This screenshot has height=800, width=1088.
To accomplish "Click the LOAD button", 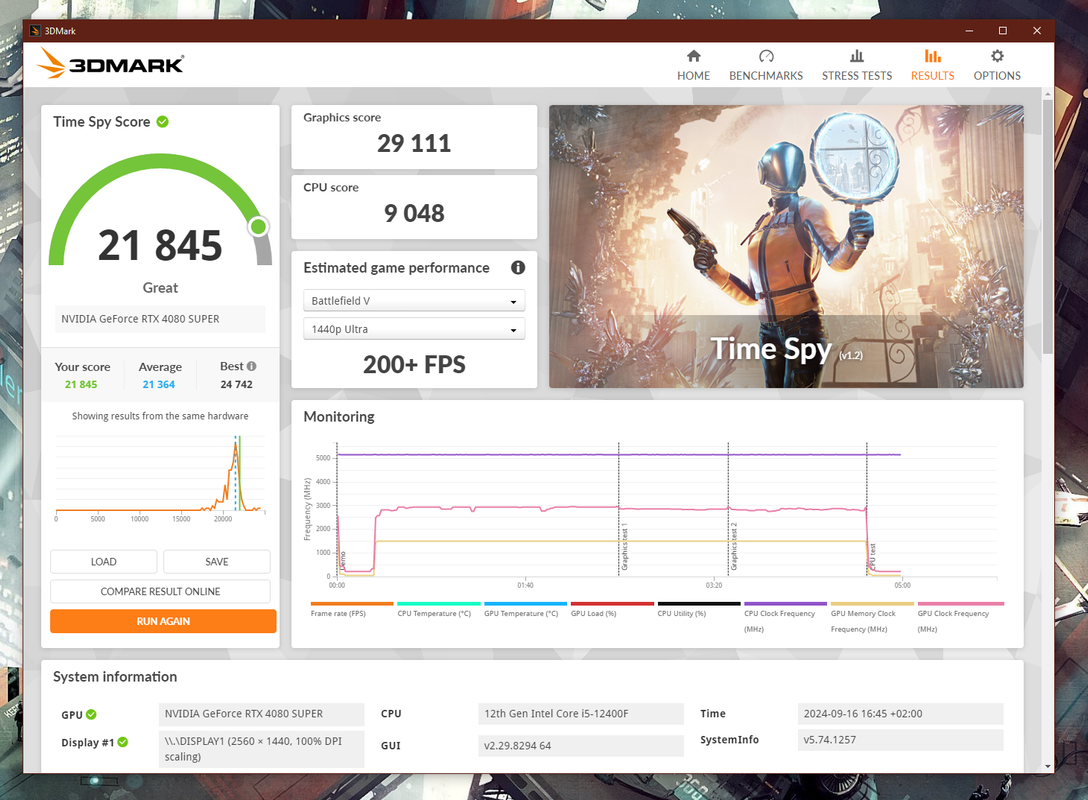I will 103,561.
